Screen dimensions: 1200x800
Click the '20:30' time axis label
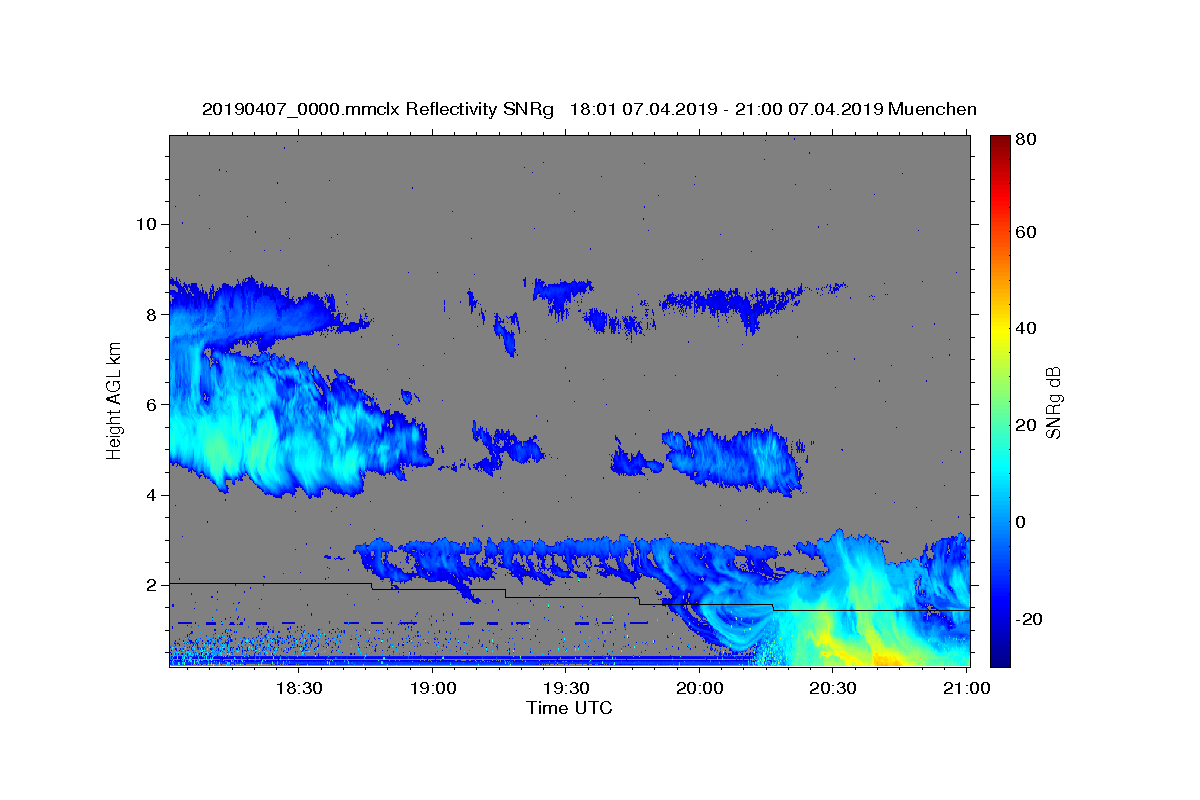[x=832, y=688]
